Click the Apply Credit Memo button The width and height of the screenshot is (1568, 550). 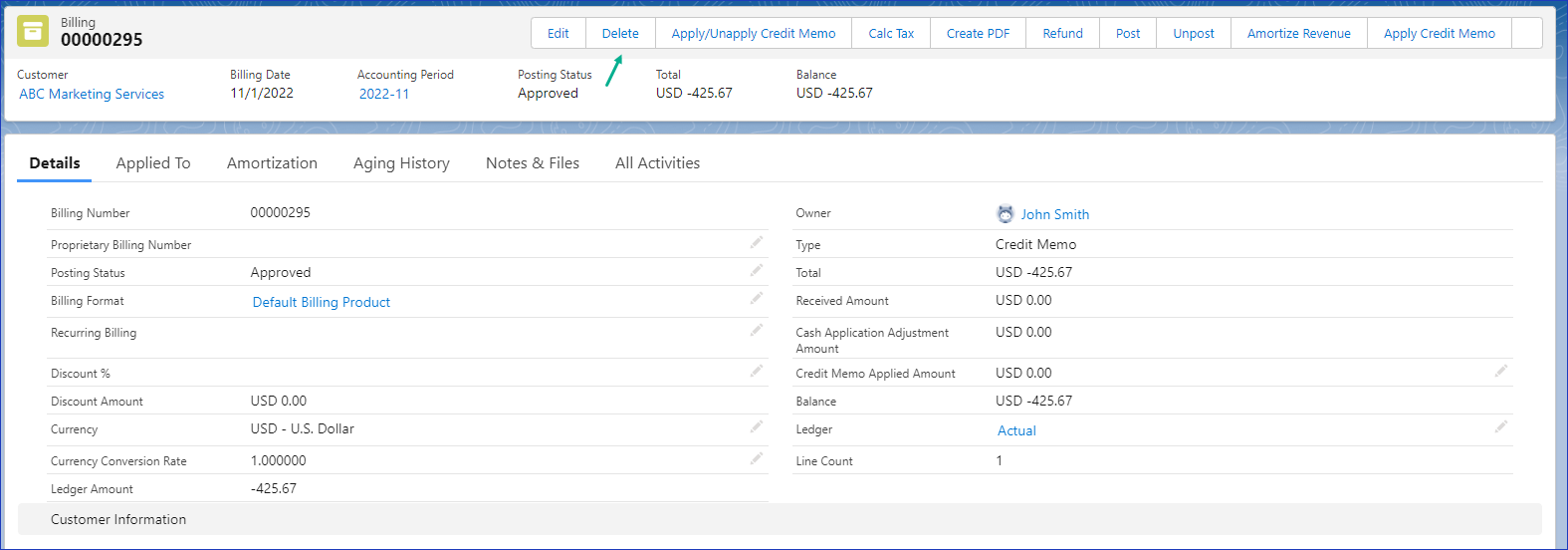coord(1440,33)
